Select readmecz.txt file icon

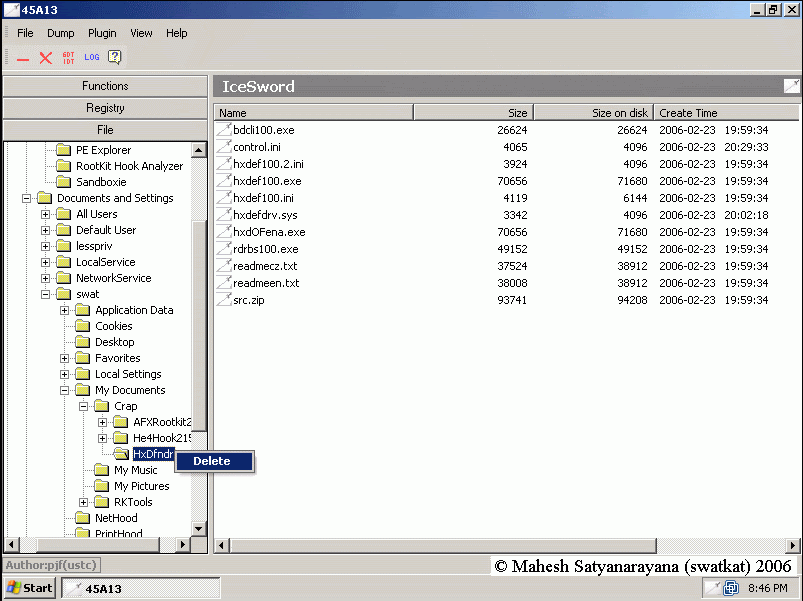[x=224, y=265]
